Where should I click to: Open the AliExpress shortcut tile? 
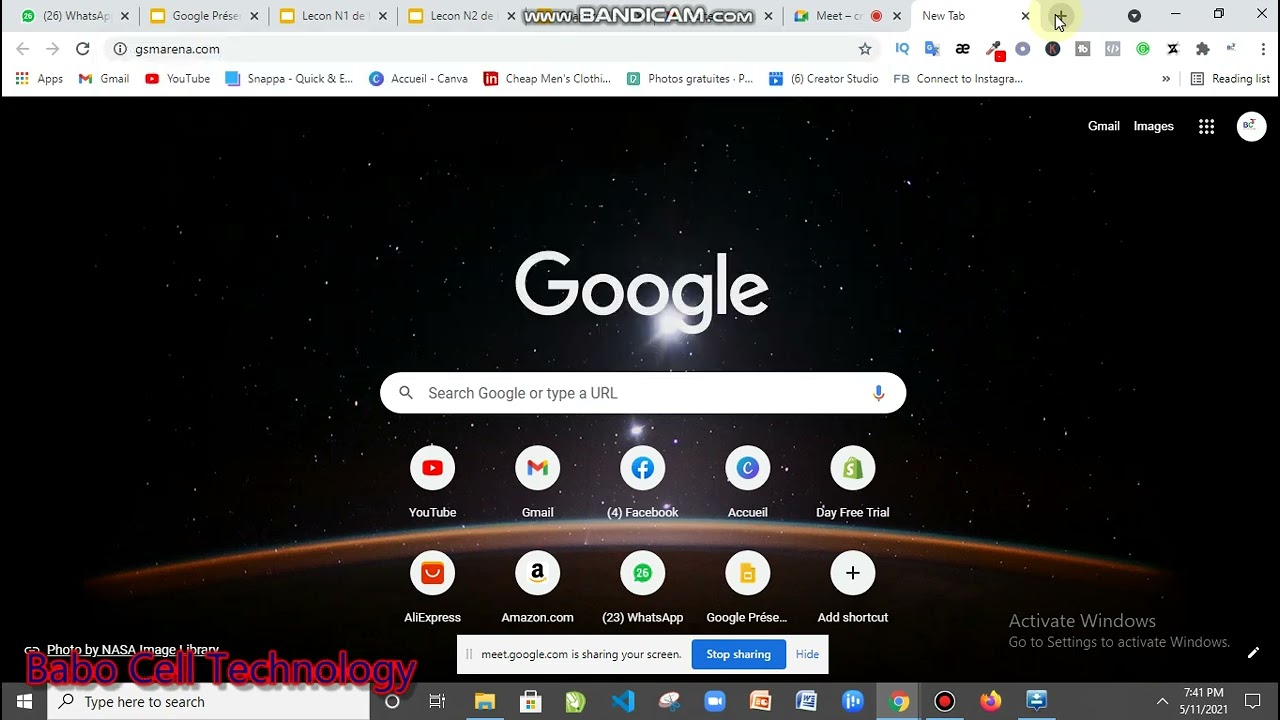(432, 587)
